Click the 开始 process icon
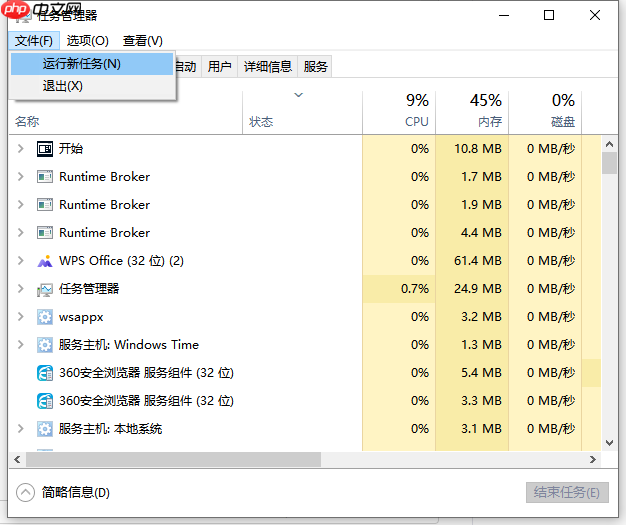Screen dimensions: 626x525 pos(45,149)
